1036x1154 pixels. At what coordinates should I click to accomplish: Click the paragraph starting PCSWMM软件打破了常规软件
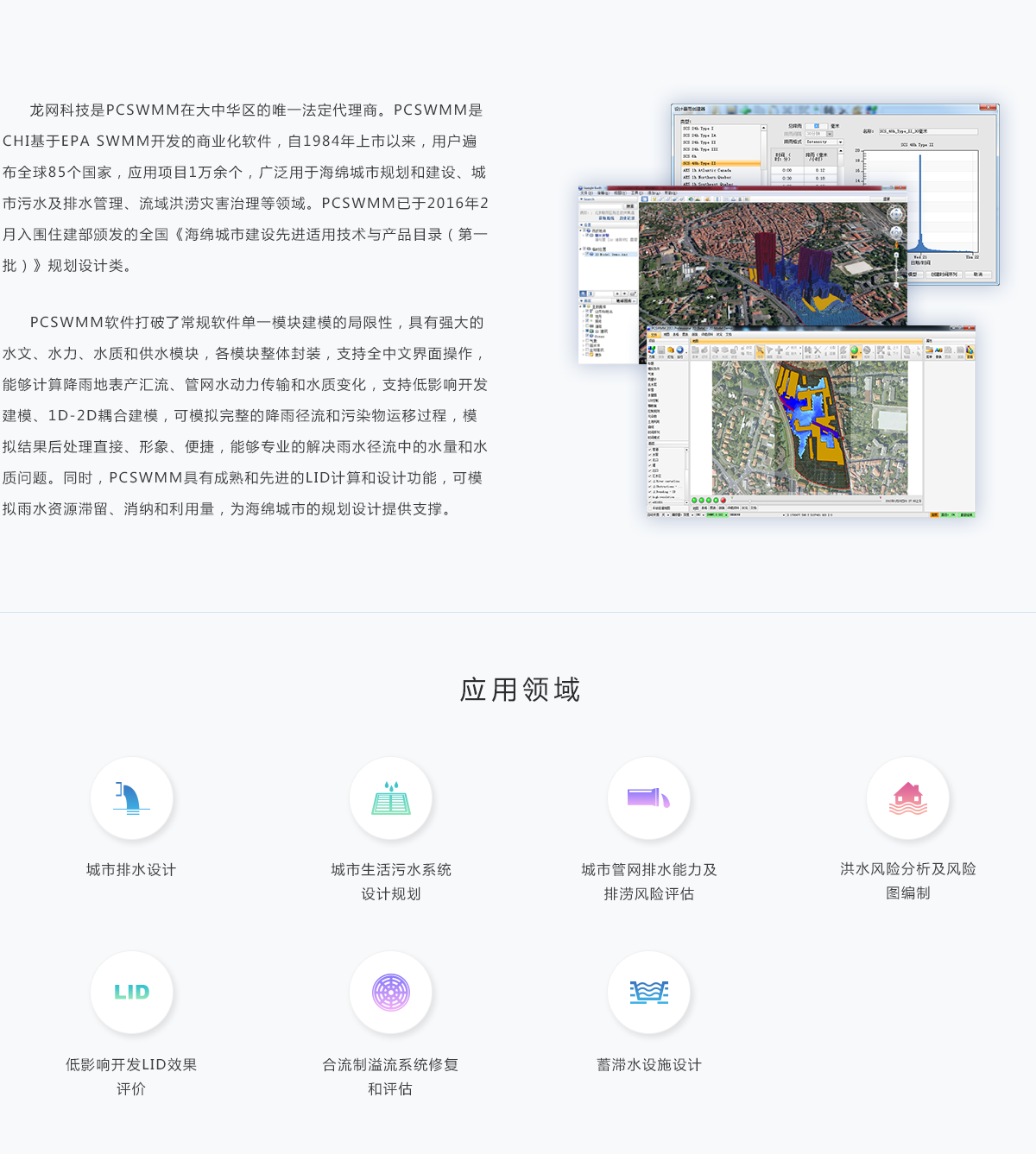coord(246,416)
